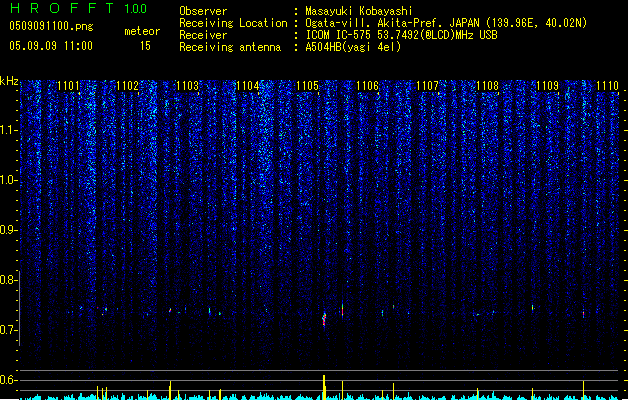Screen dimensions: 629x400
Task: Click the 1106 time marker
Action: click(367, 85)
